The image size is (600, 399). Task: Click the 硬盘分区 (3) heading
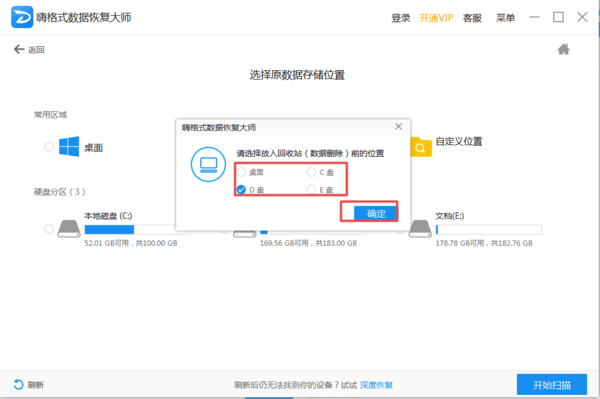(x=59, y=192)
